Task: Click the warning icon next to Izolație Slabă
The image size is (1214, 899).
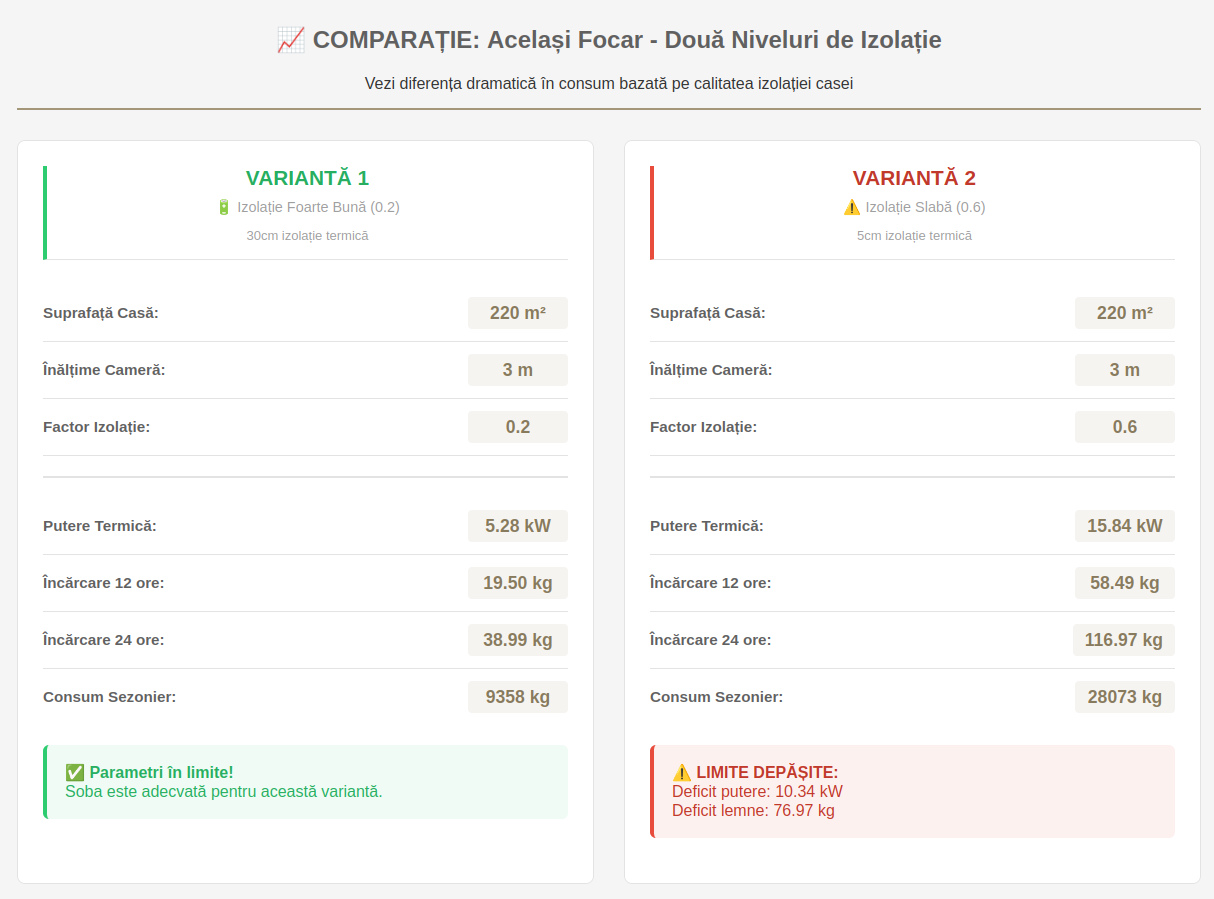Action: click(852, 207)
